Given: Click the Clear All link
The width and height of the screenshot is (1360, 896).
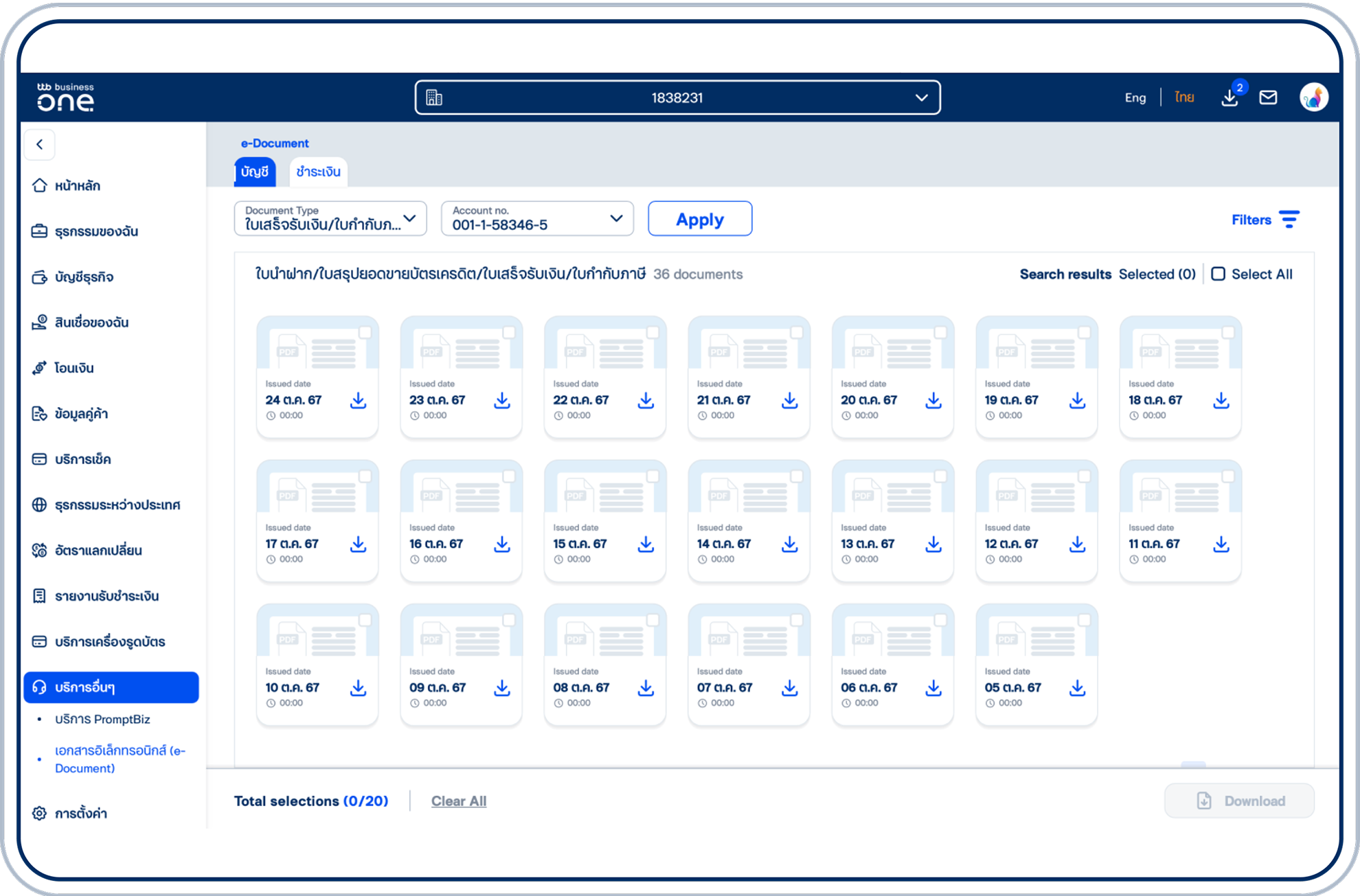Looking at the screenshot, I should point(458,801).
